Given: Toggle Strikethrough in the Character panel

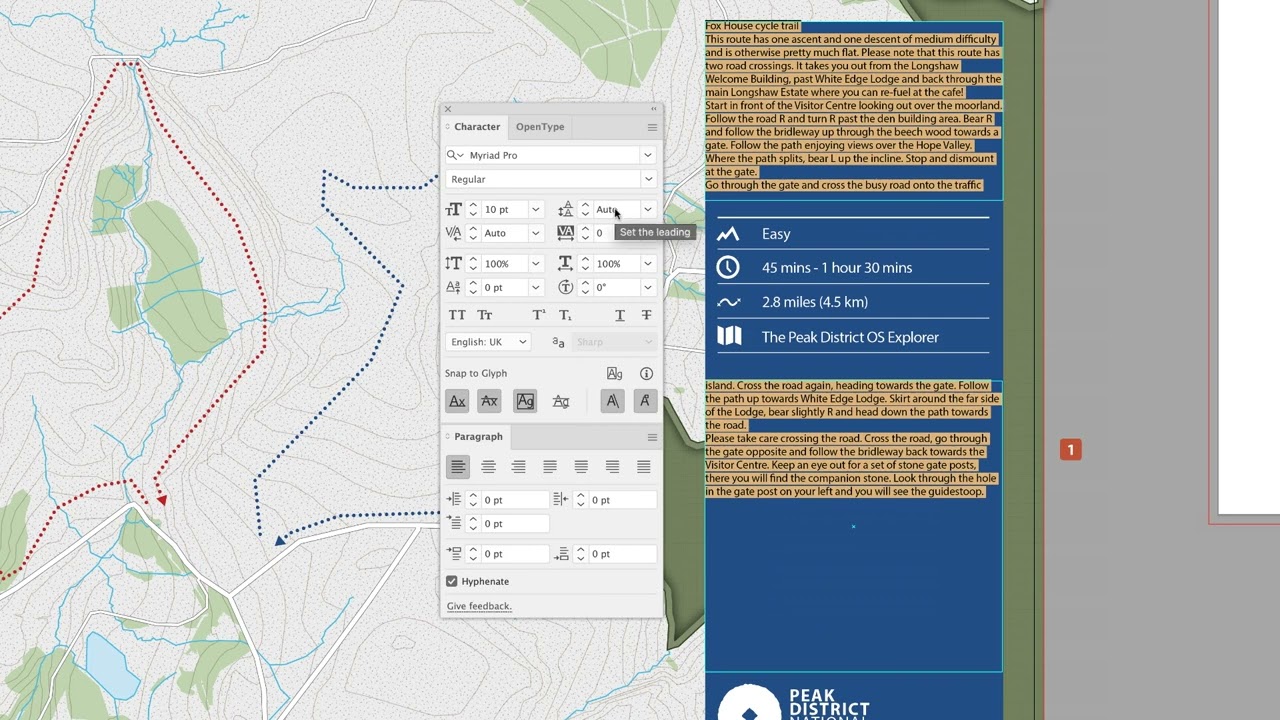Looking at the screenshot, I should [646, 315].
